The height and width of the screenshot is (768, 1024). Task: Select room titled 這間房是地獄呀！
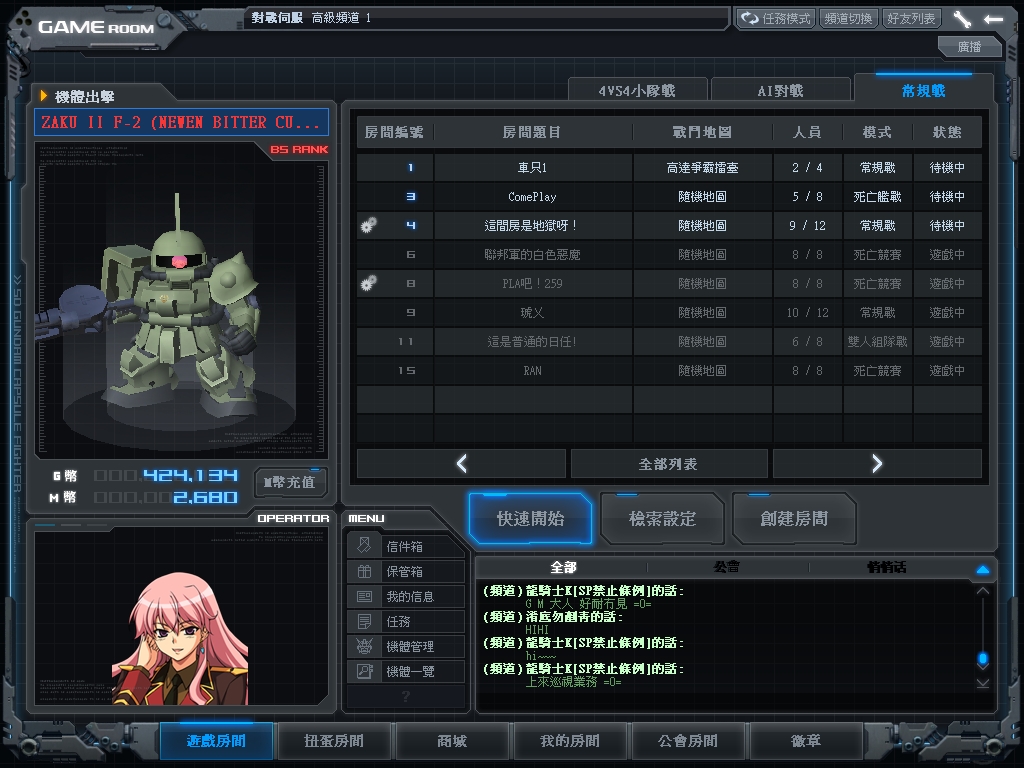tap(669, 225)
